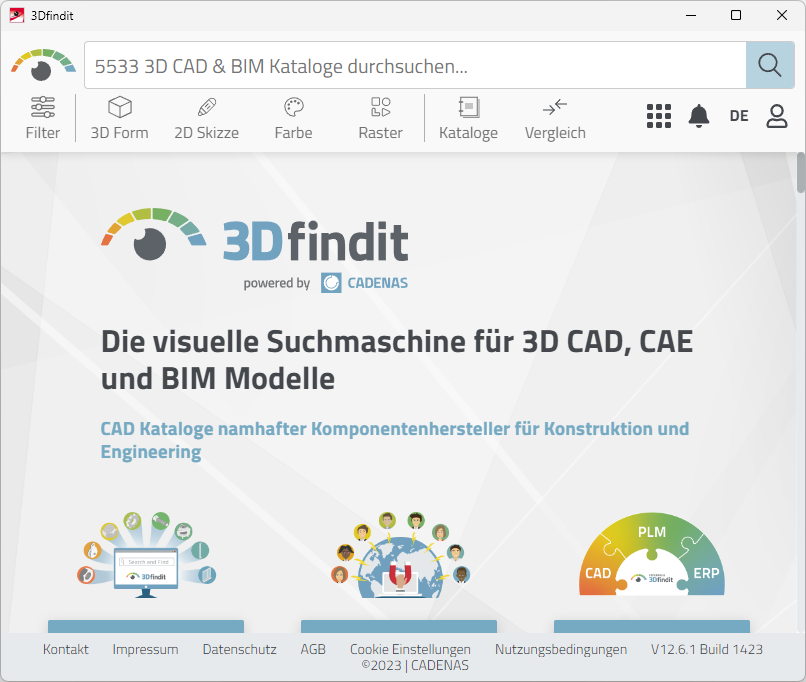Click the ©2023 | CADENAS copyright text
The image size is (806, 682).
tap(415, 665)
